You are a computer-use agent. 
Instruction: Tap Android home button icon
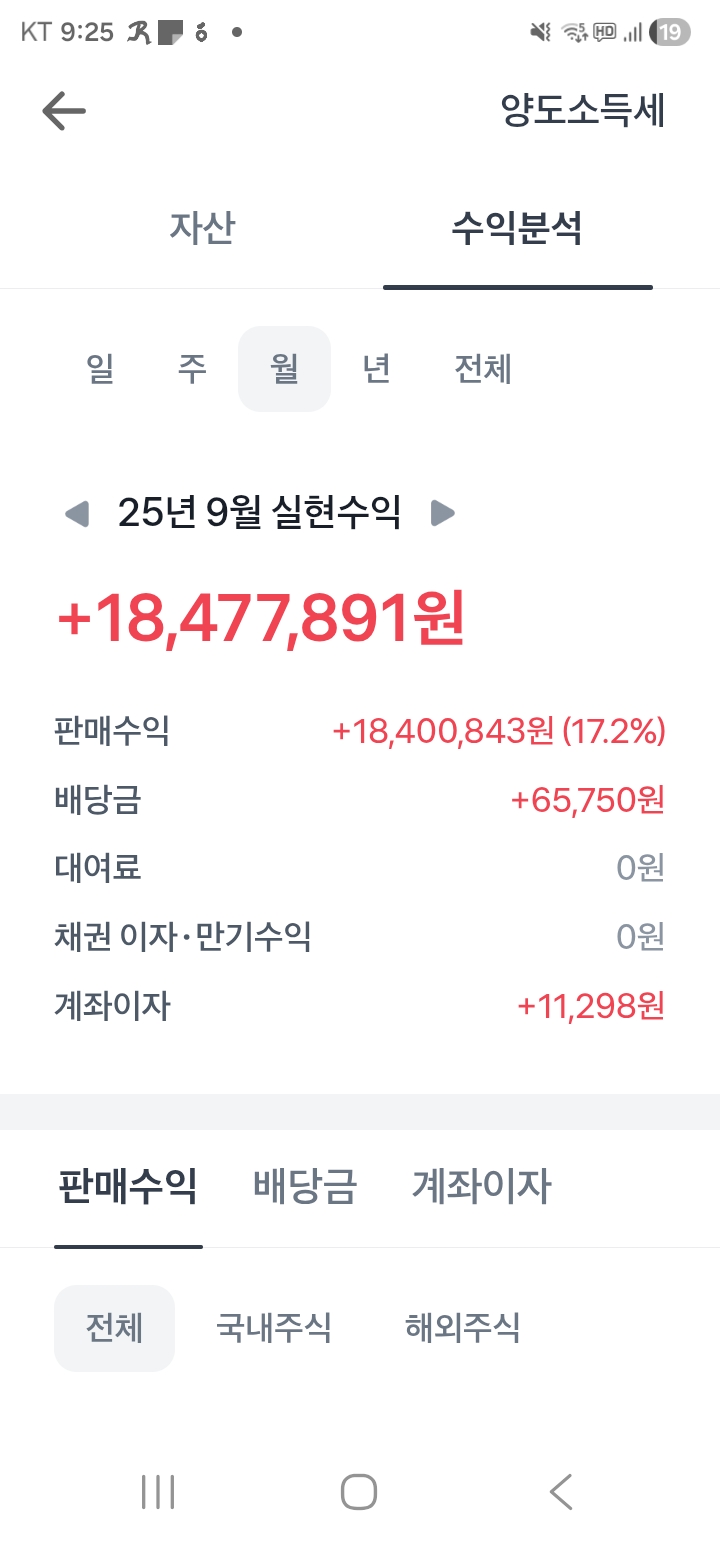pos(359,1491)
